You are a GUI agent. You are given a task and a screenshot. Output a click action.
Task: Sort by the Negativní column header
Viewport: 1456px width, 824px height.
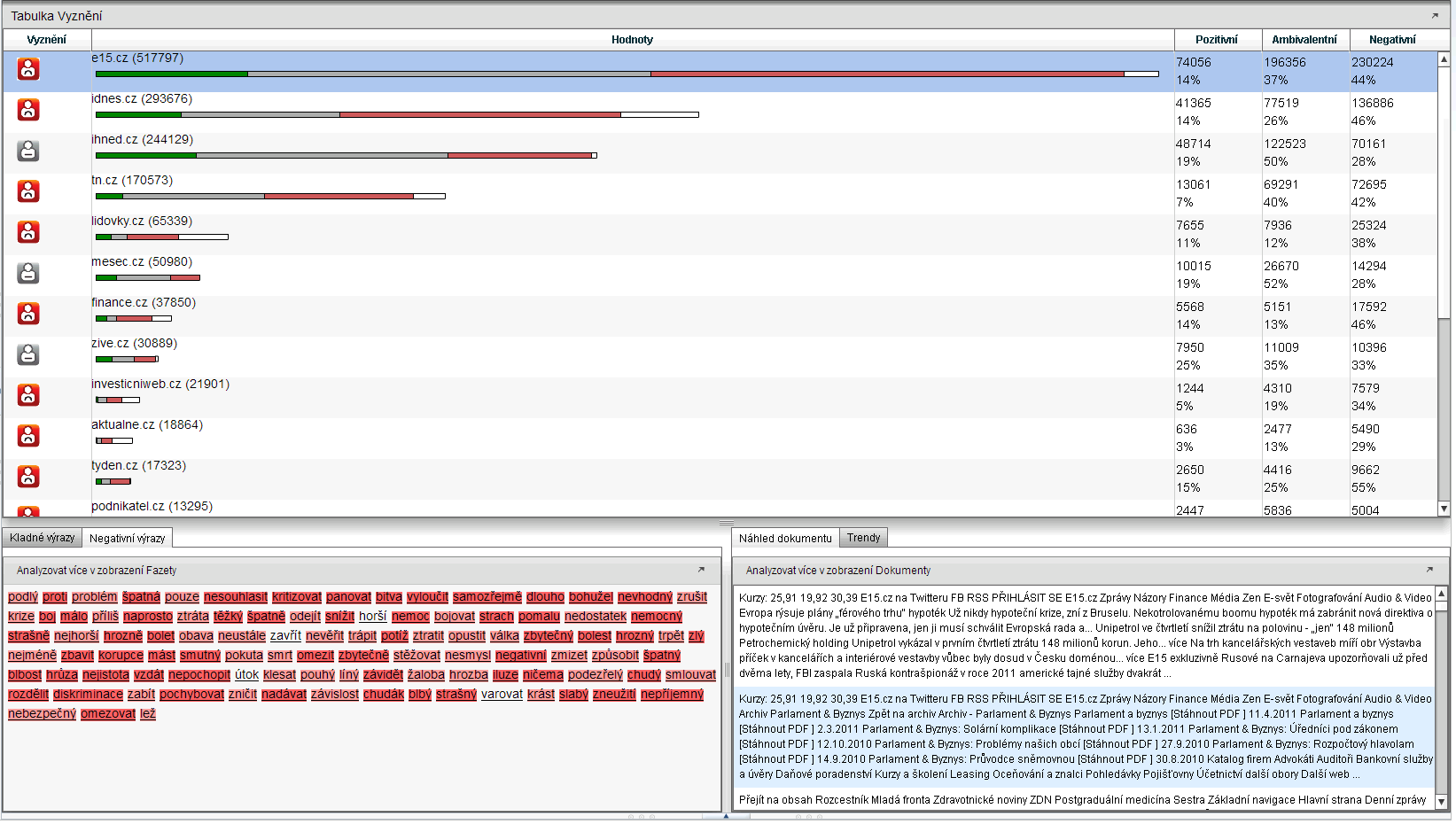1392,40
